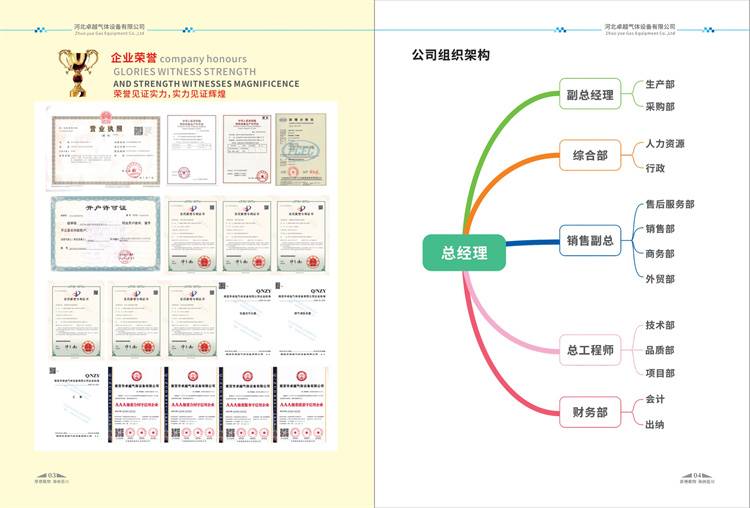Select the 副总经理 branch node

[x=589, y=96]
